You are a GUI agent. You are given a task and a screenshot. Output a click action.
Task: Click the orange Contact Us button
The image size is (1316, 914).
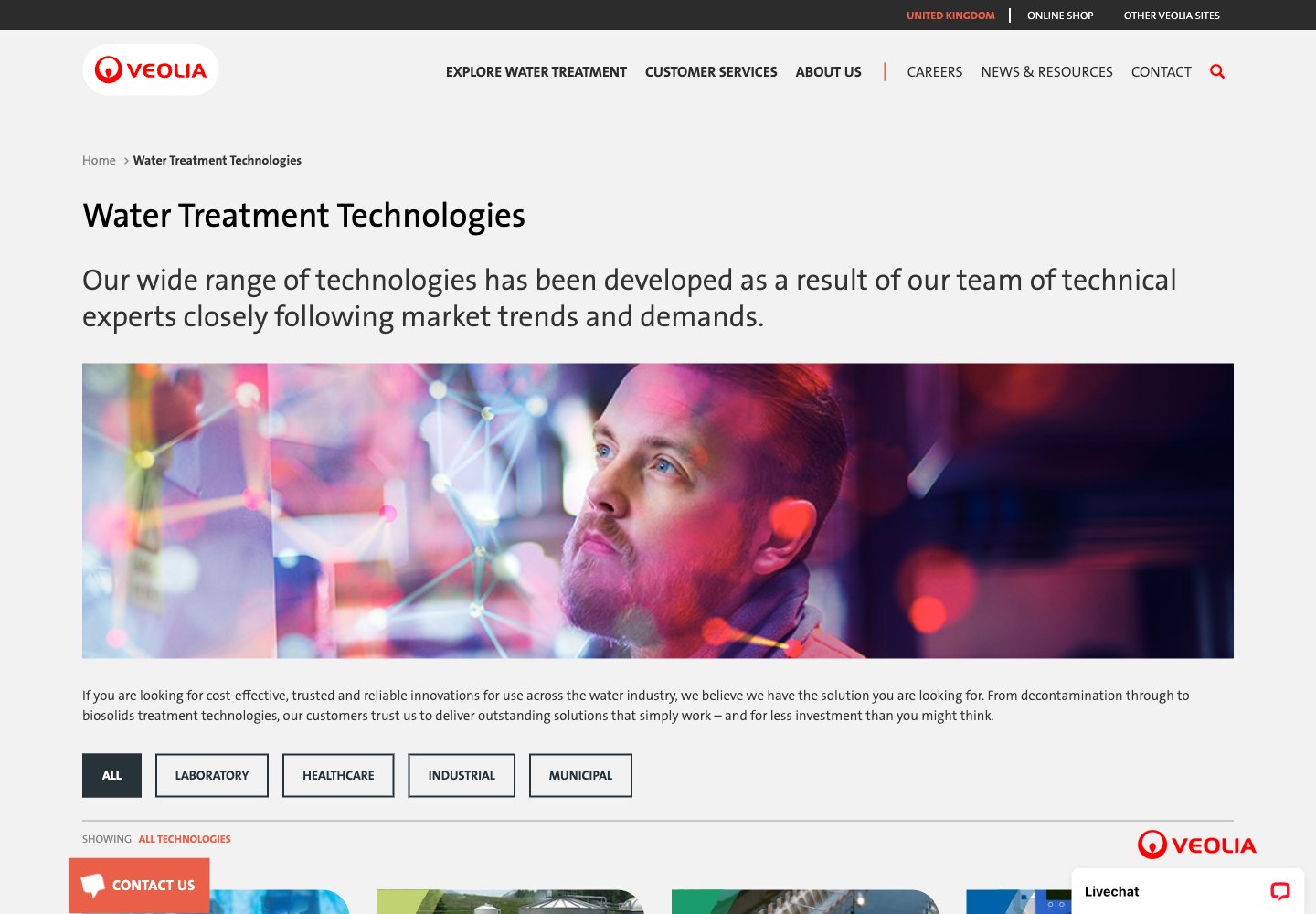pos(139,885)
